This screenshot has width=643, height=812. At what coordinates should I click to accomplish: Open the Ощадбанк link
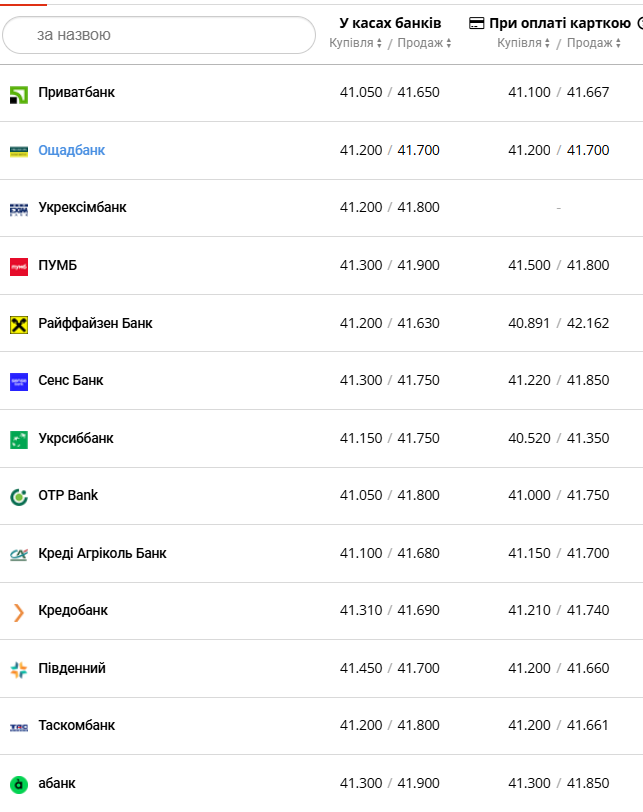click(x=71, y=150)
